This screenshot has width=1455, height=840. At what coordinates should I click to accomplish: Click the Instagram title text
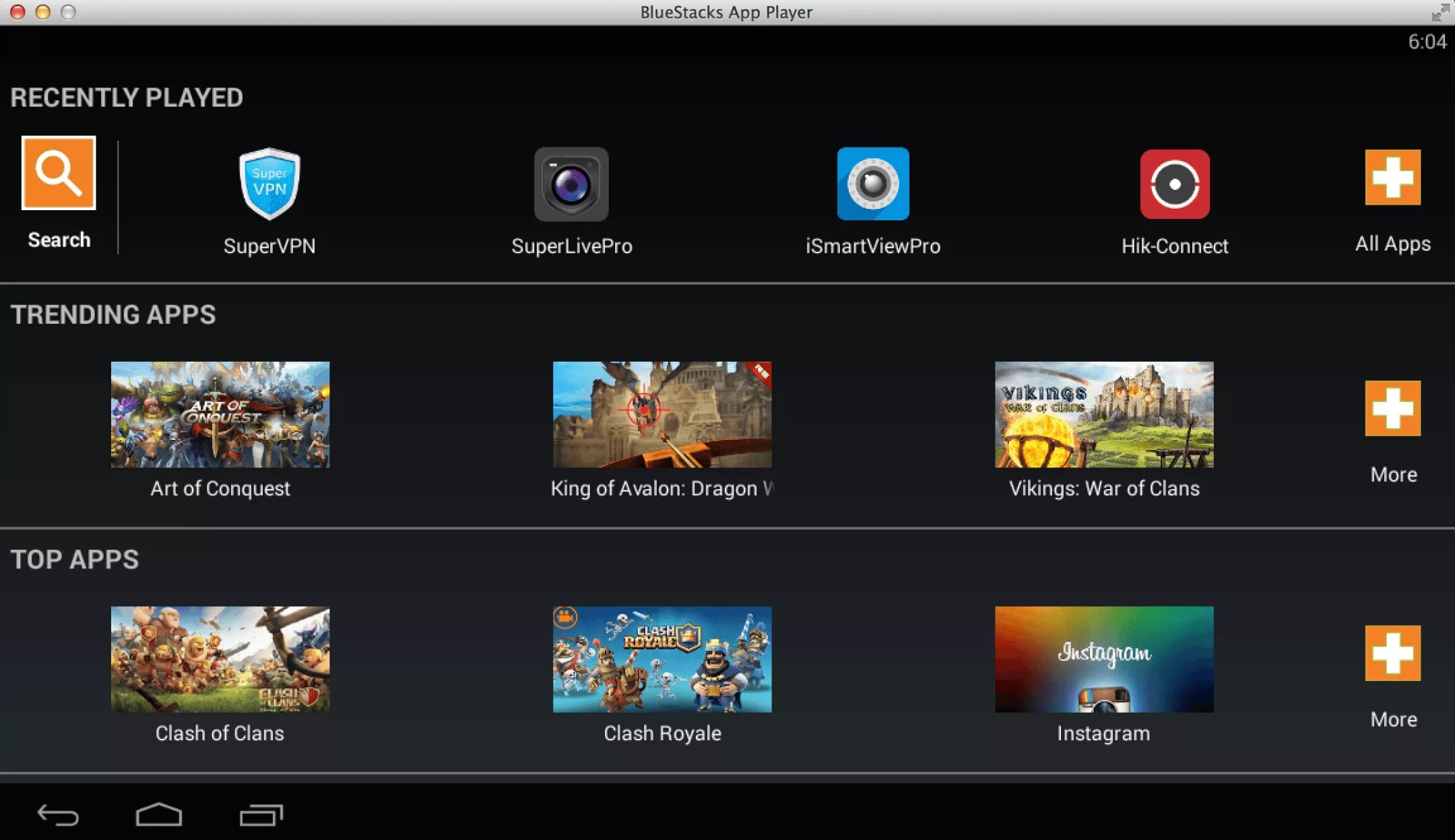(1103, 733)
